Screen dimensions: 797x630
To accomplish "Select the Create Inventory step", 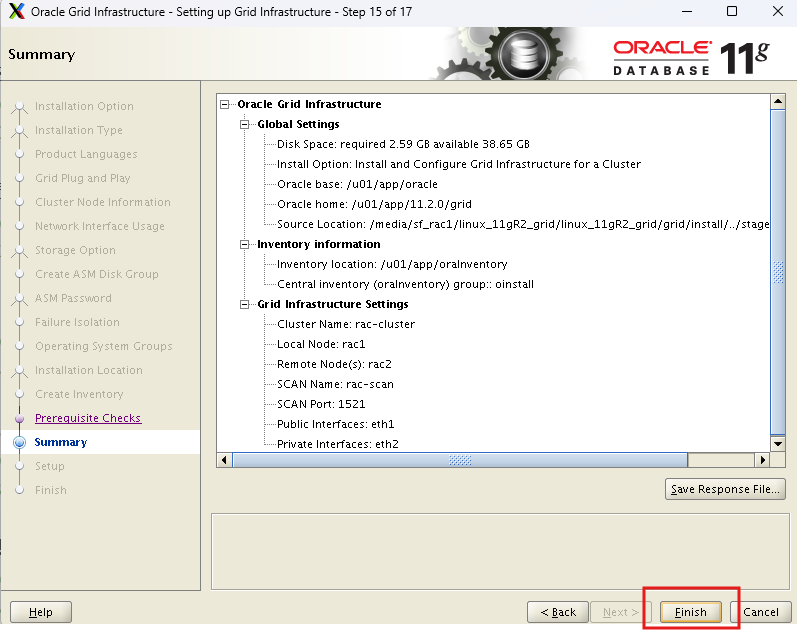I will [x=79, y=394].
